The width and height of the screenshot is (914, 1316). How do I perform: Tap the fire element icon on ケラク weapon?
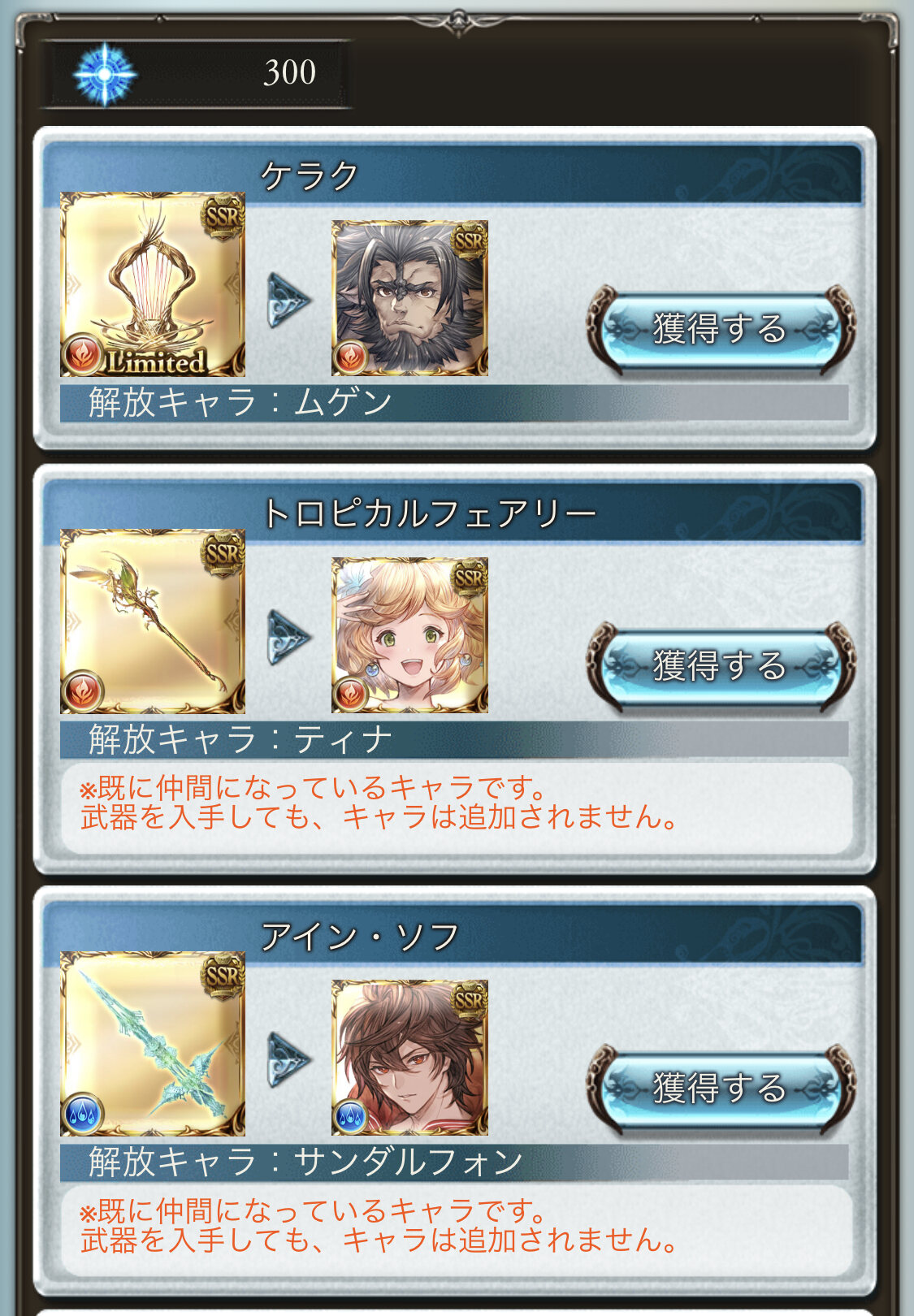coord(81,356)
